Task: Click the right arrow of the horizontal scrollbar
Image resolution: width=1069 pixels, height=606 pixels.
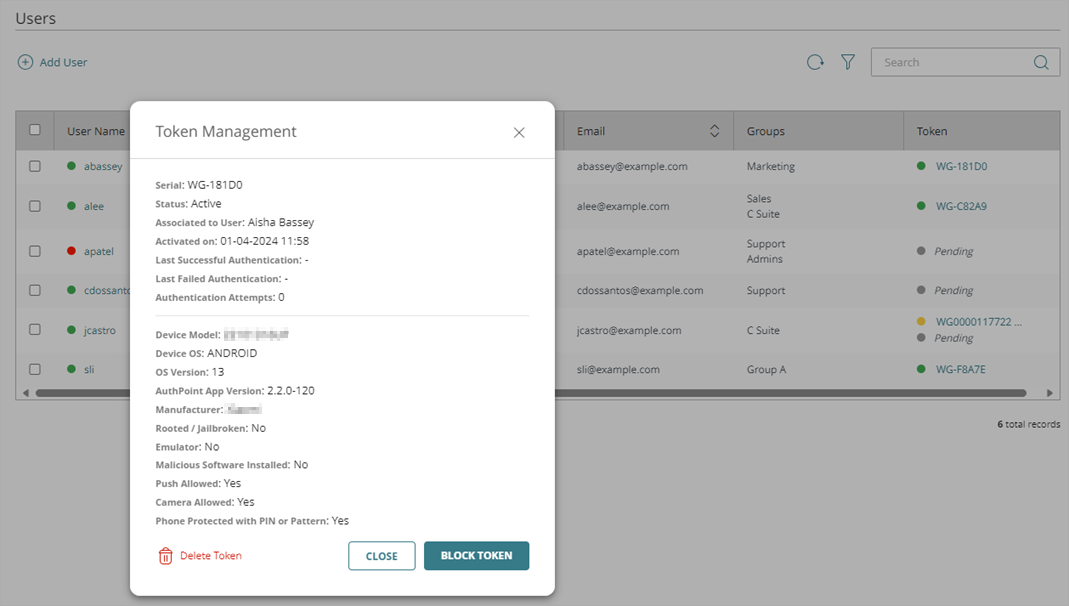Action: (1050, 392)
